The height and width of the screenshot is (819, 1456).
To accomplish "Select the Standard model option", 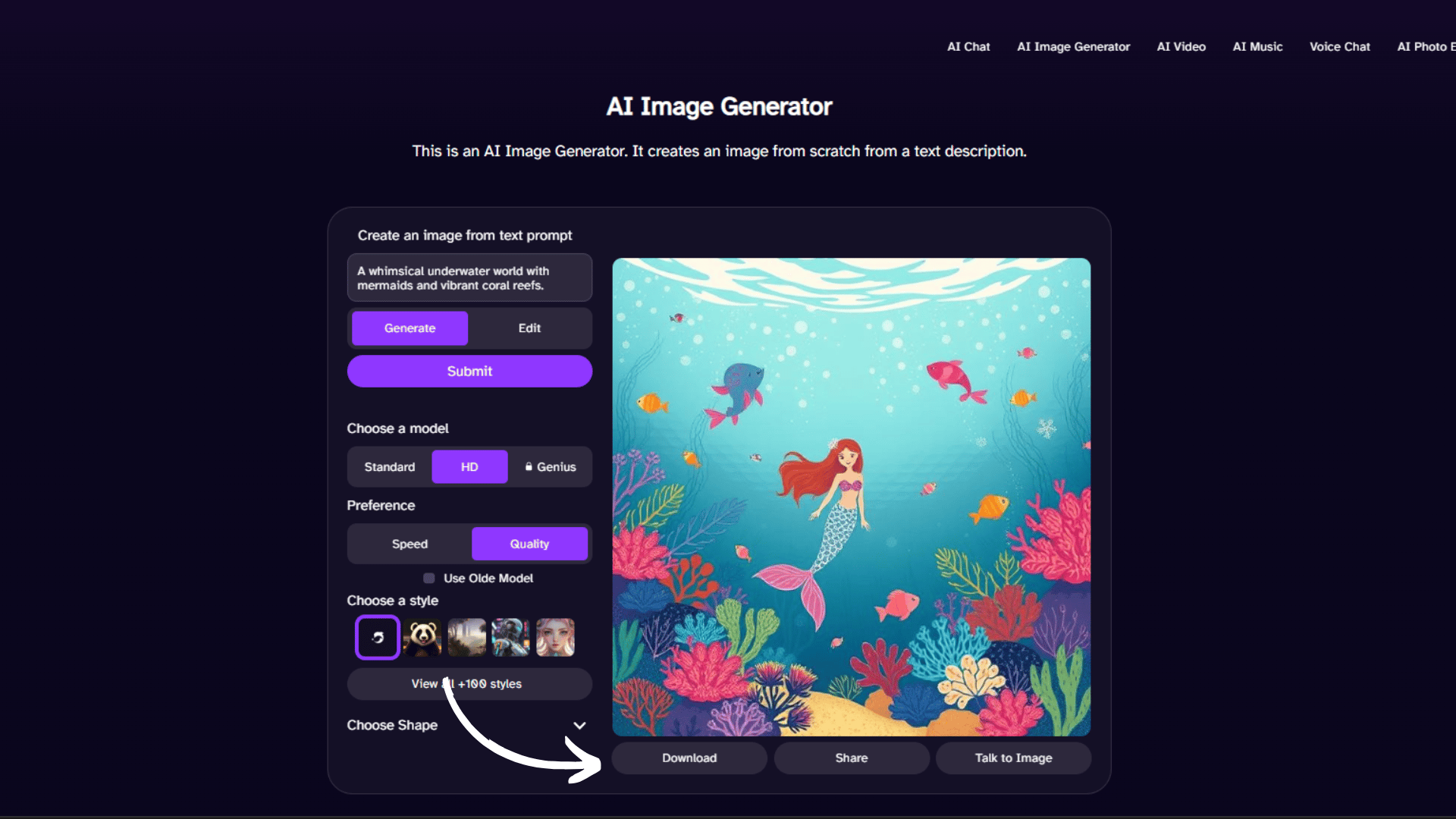I will pos(390,466).
